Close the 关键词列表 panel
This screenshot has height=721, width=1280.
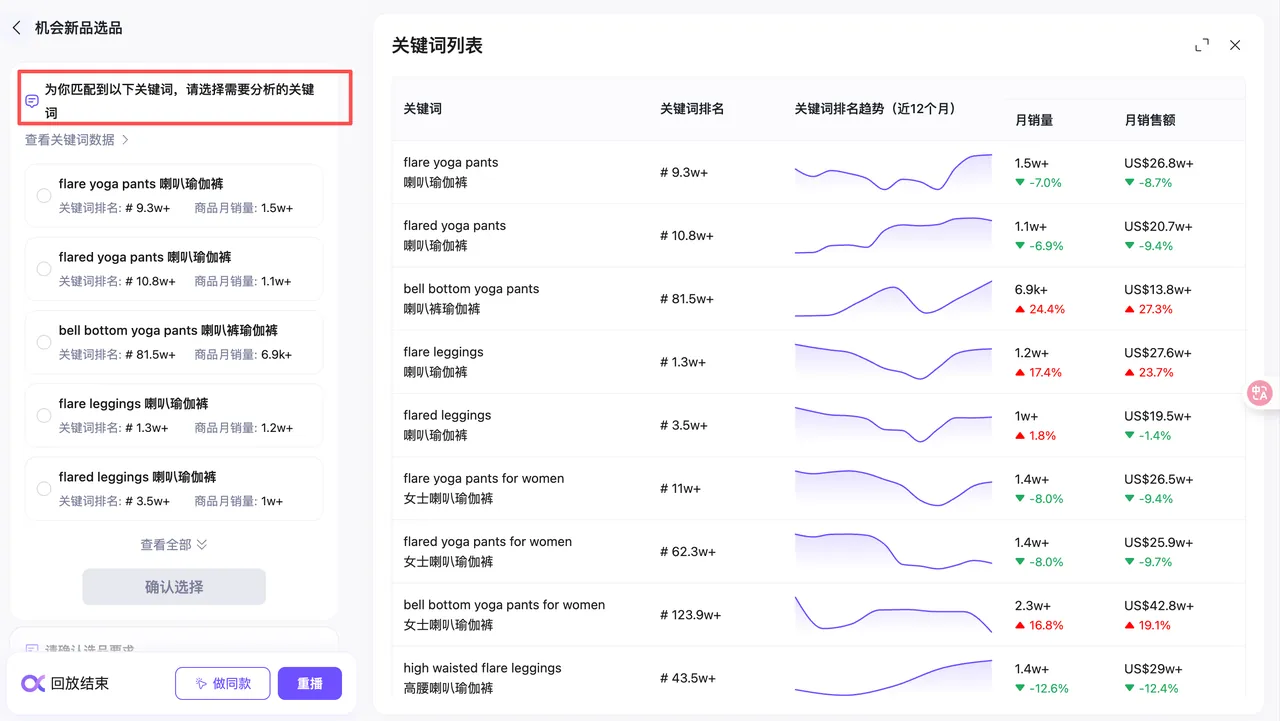coord(1235,45)
